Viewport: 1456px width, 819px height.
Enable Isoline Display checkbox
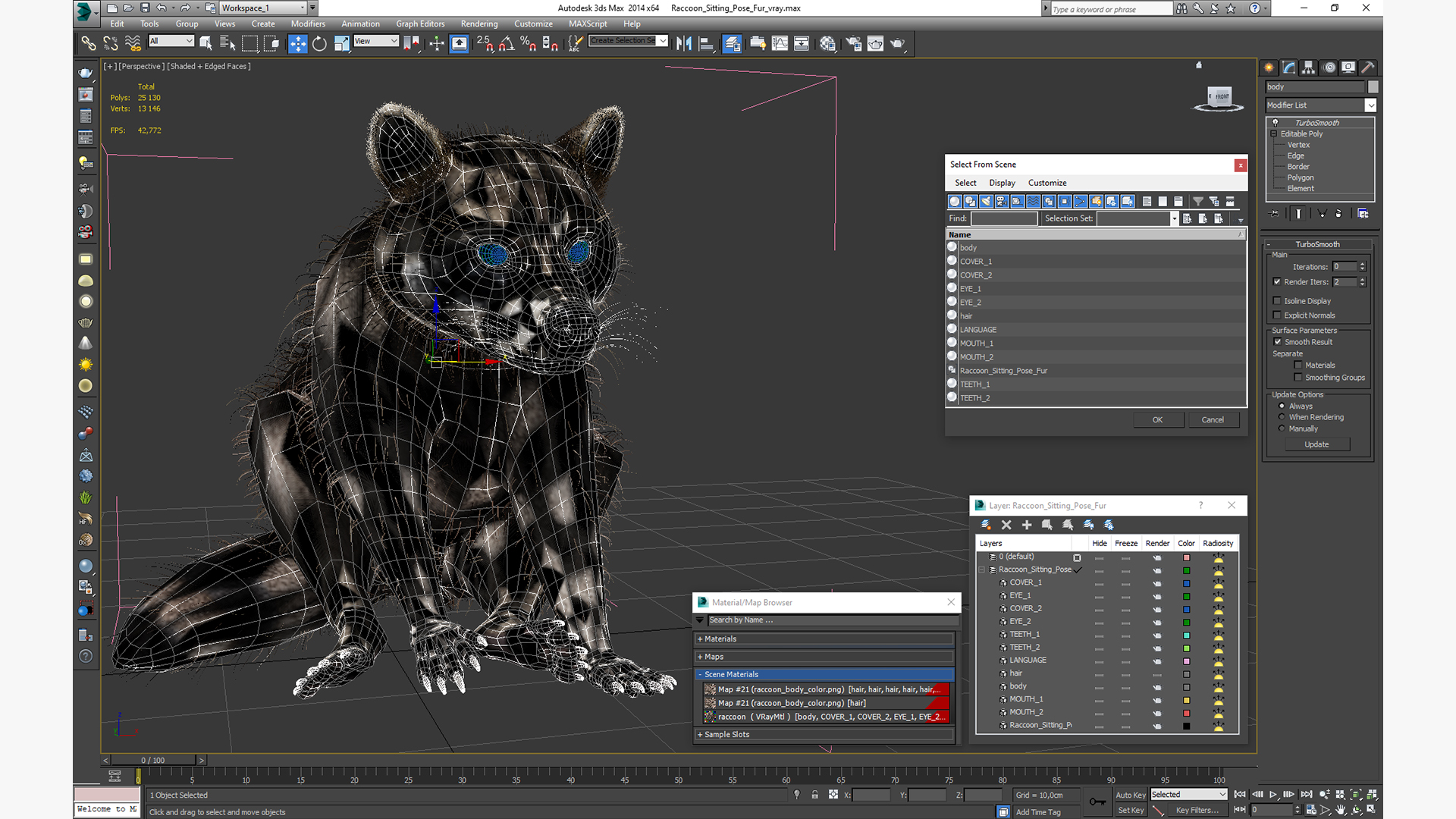click(1277, 300)
